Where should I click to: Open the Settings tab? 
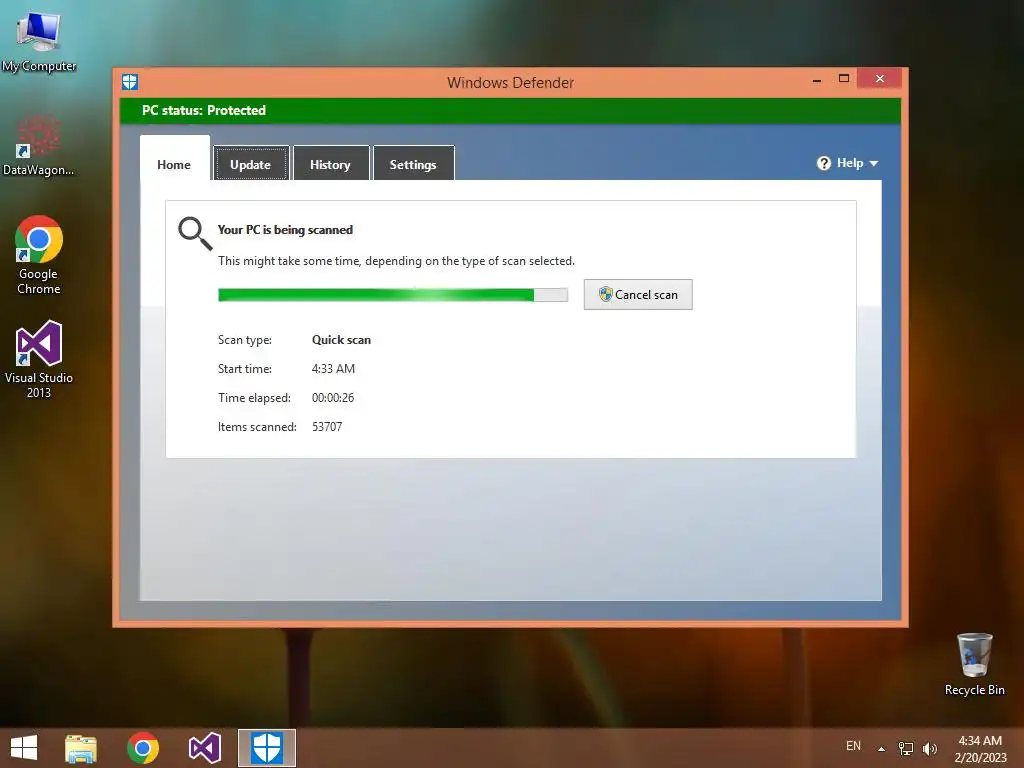[413, 163]
